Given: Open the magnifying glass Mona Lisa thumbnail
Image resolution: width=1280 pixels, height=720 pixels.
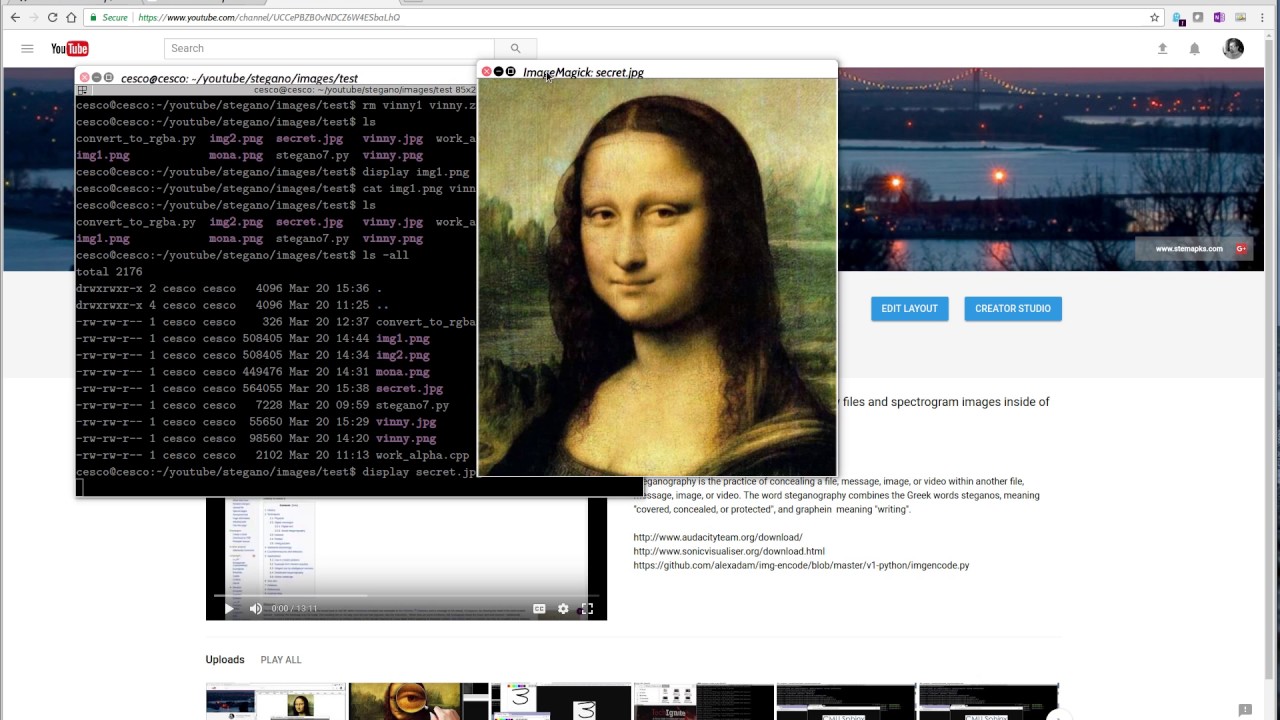Looking at the screenshot, I should point(418,702).
